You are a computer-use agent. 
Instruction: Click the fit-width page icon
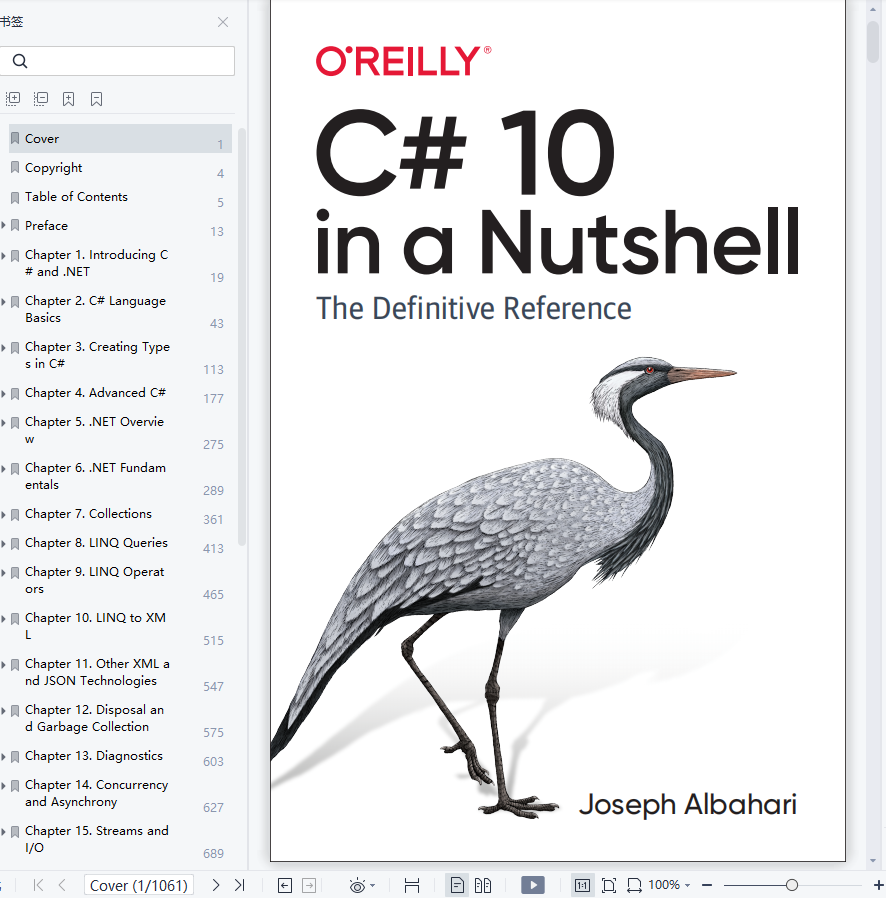click(412, 885)
